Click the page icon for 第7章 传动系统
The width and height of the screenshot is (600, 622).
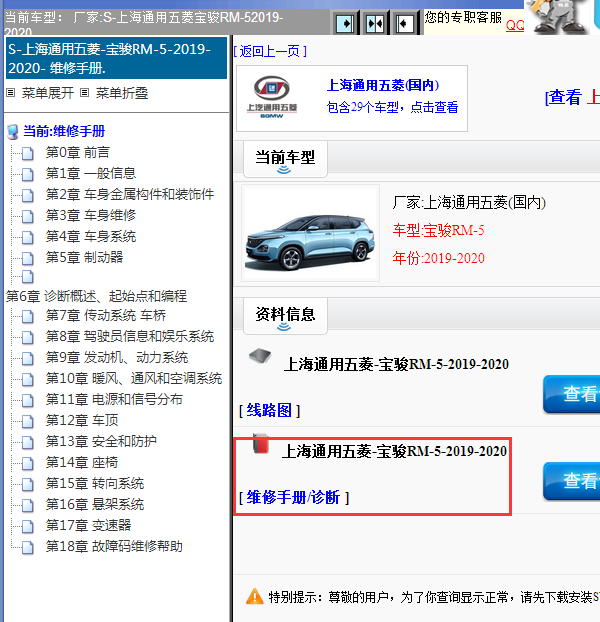click(27, 317)
